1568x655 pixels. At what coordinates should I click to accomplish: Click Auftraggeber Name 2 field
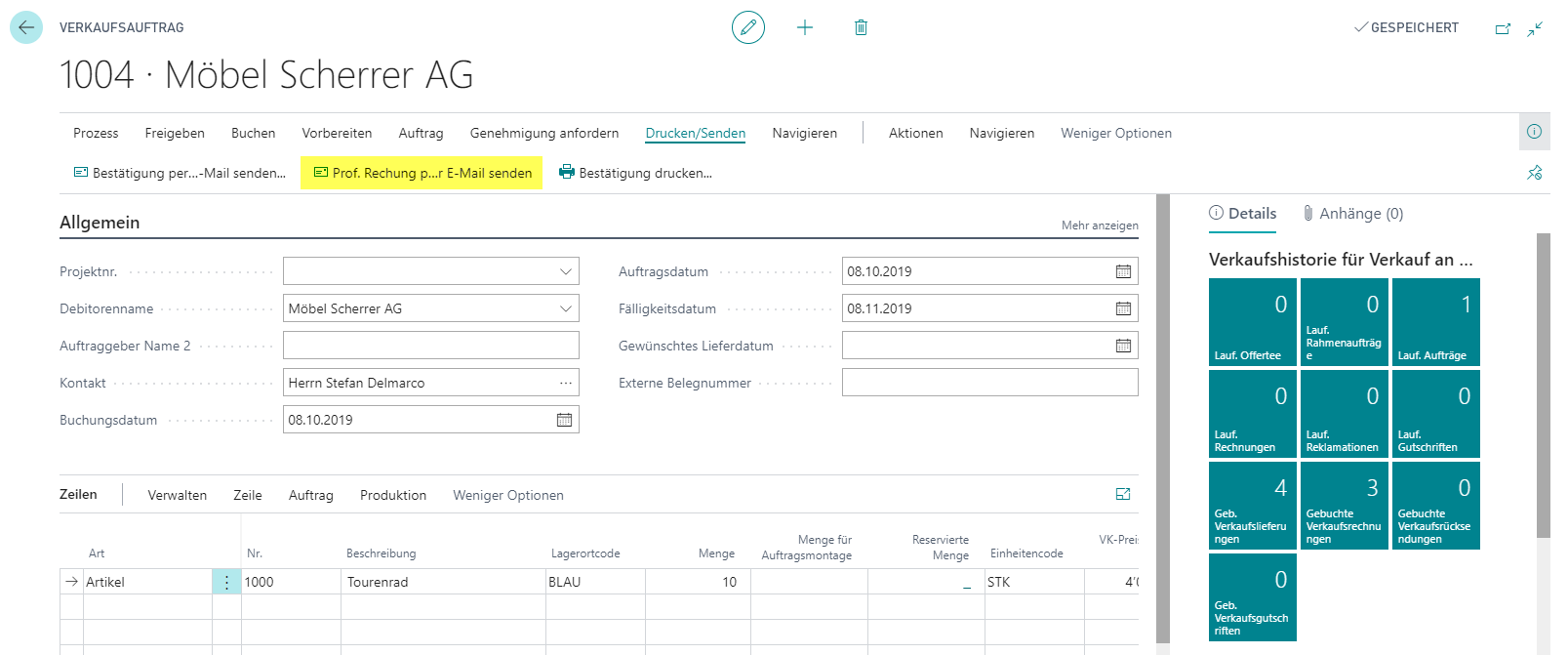[431, 346]
